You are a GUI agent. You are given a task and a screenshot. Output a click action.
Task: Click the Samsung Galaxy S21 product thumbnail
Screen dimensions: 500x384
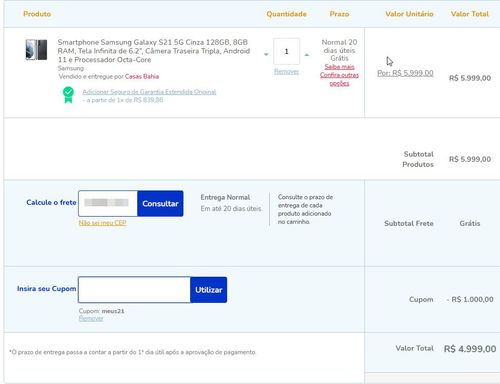(36, 50)
